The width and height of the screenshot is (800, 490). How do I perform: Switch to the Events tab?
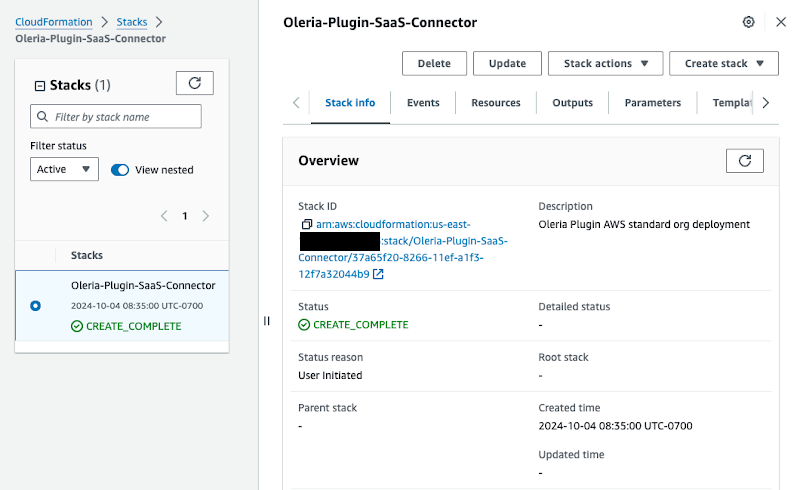tap(423, 103)
